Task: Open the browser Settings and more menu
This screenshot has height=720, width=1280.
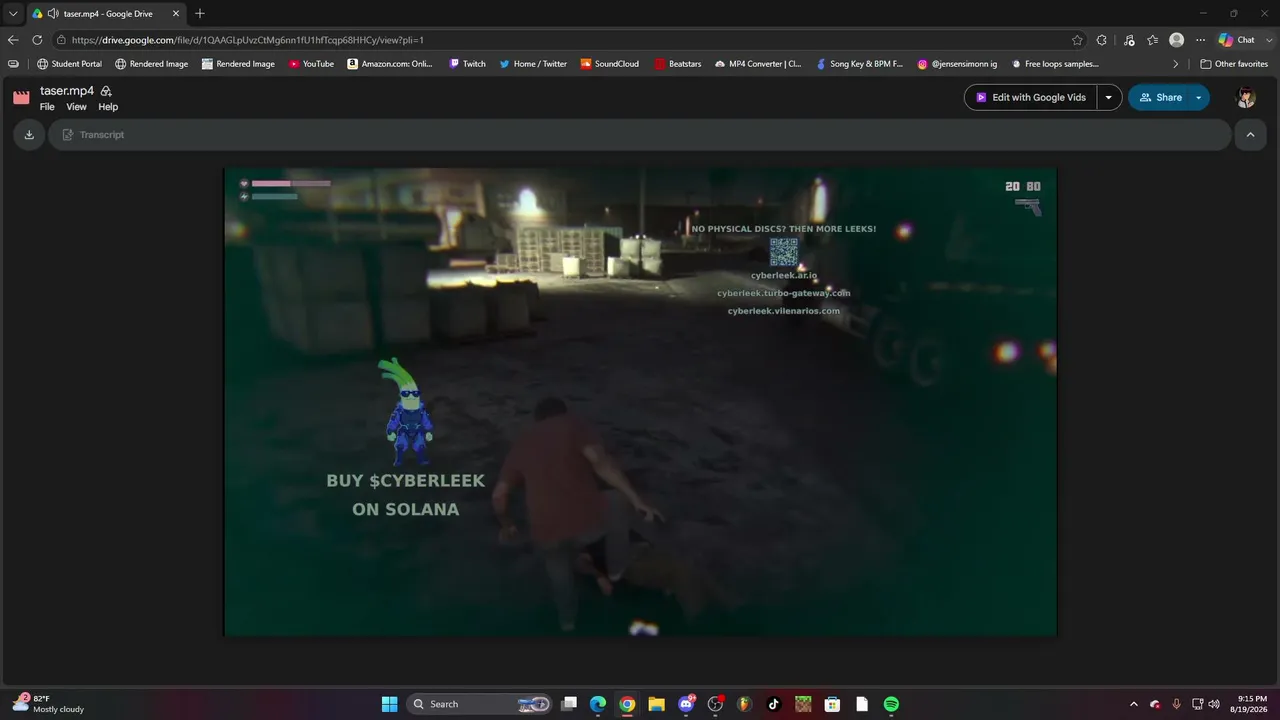Action: [x=1201, y=40]
